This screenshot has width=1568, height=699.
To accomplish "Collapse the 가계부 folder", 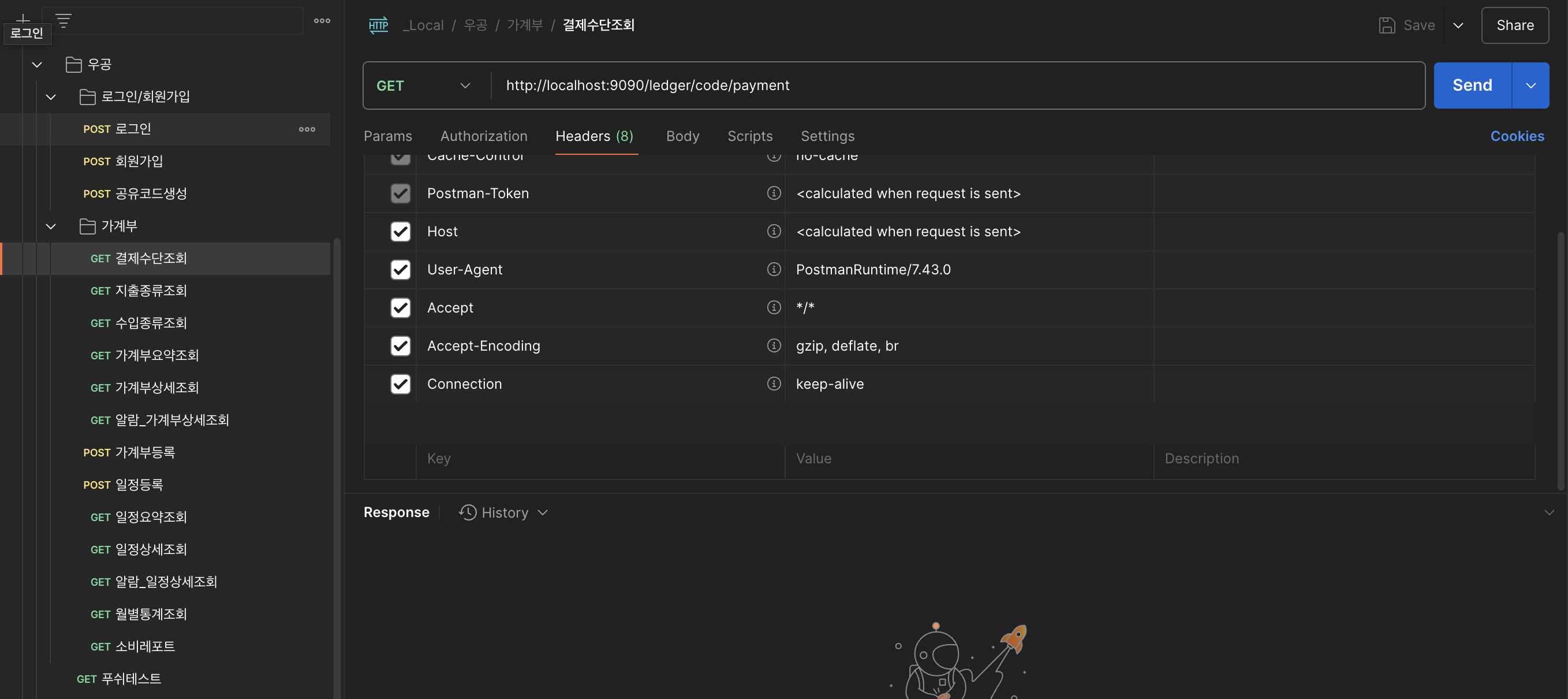I will tap(51, 226).
